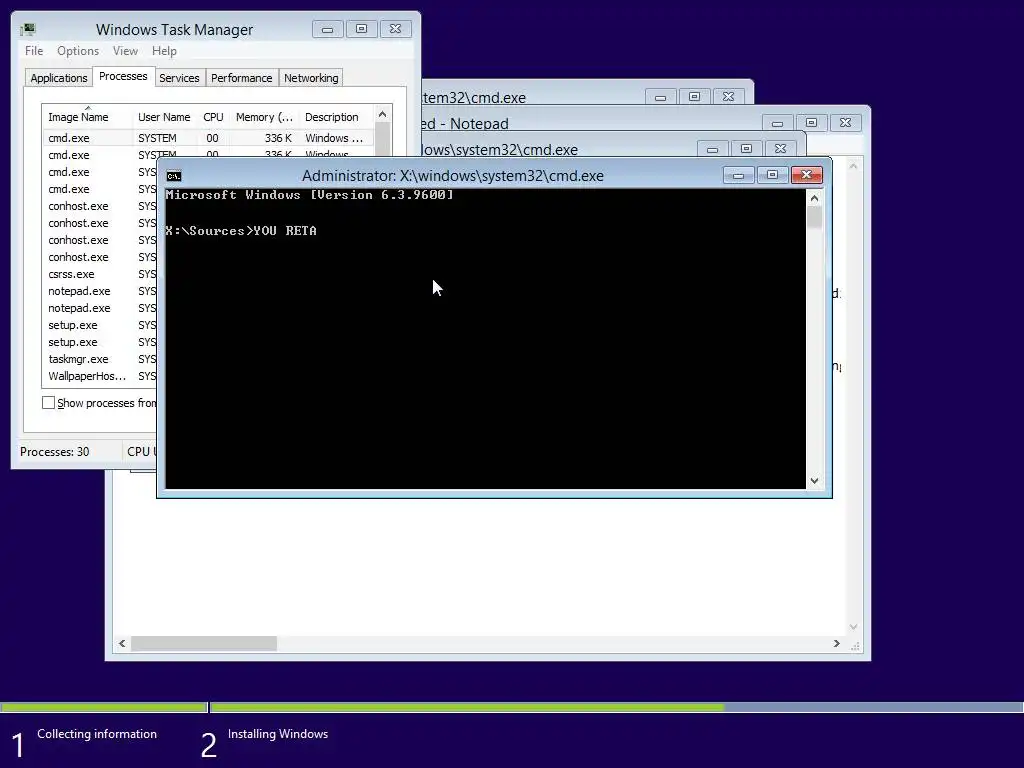Minimize the front Administrator cmd.exe window
This screenshot has width=1024, height=768.
739,175
